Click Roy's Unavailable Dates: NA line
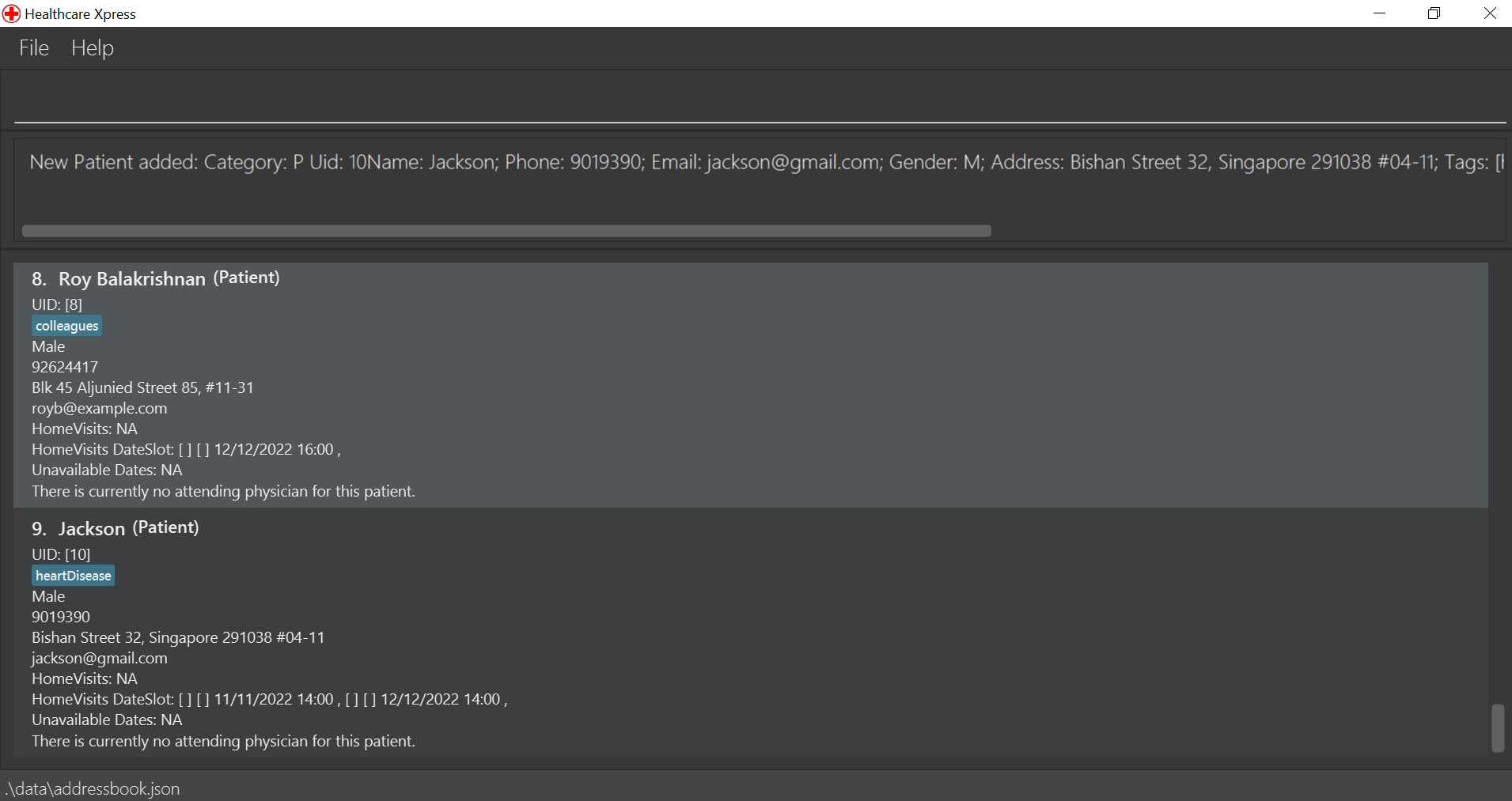The width and height of the screenshot is (1512, 801). [107, 470]
